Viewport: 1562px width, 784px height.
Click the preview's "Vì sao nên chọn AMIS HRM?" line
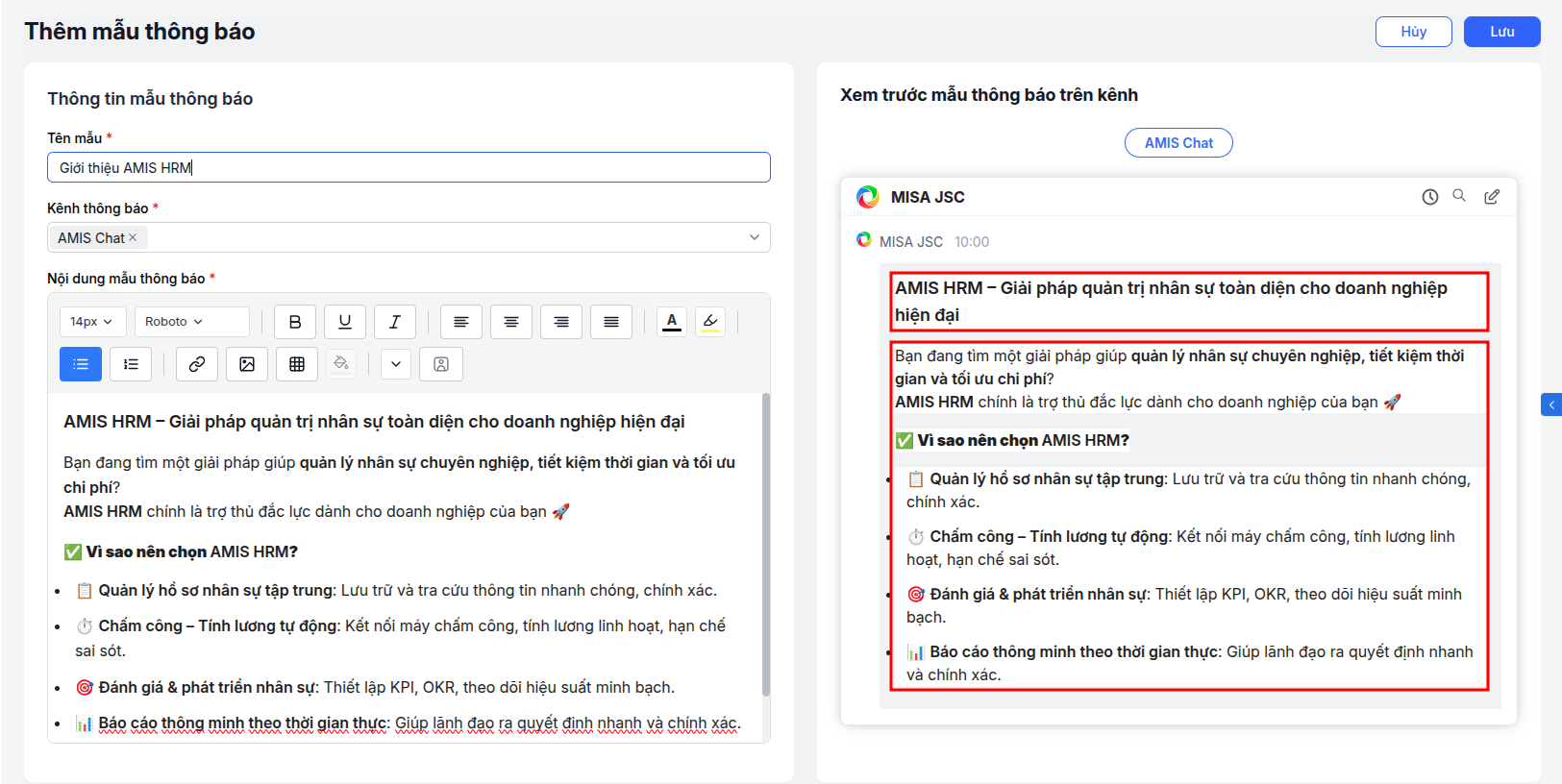click(1012, 440)
